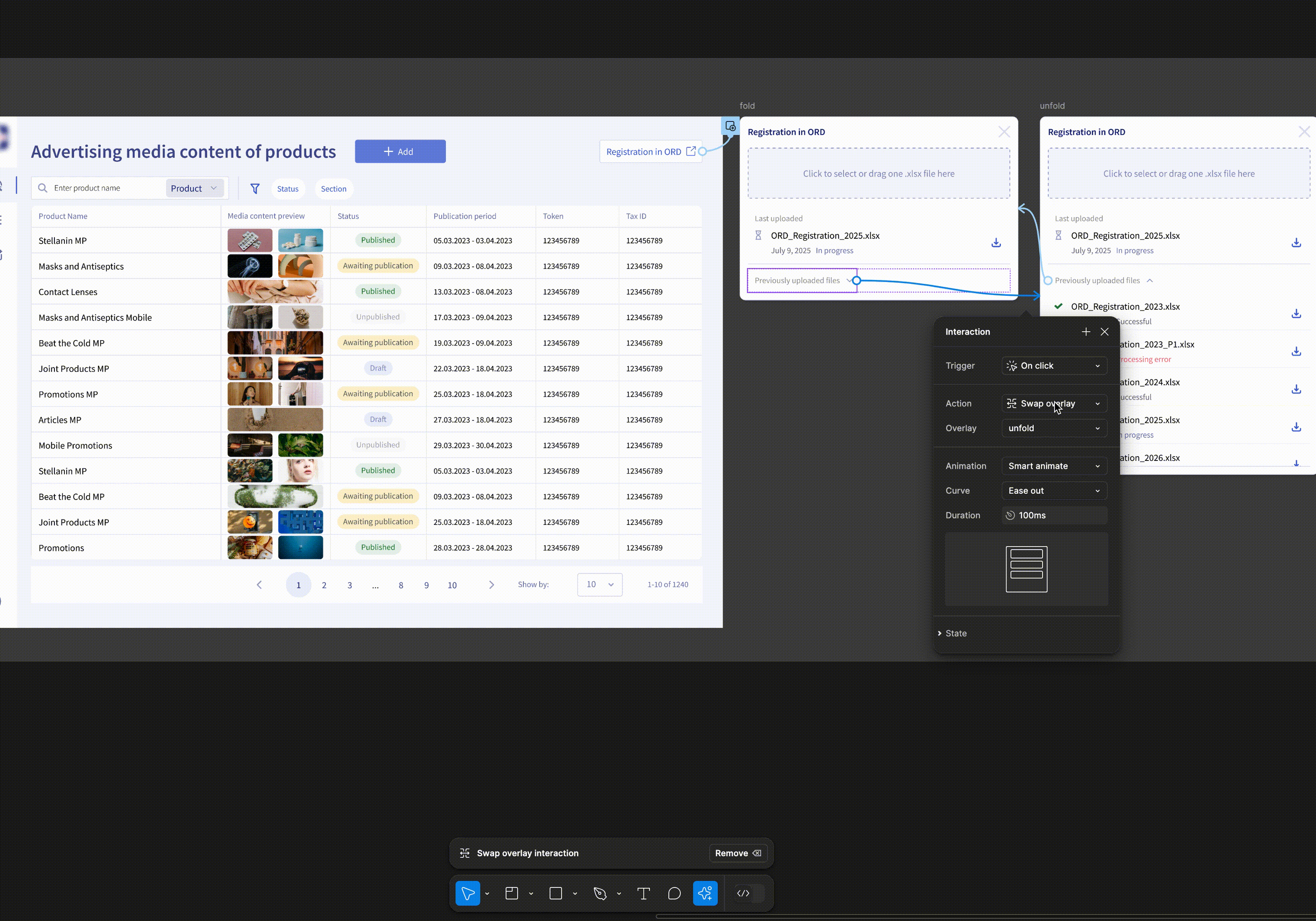Click the blue Add button
Screen dimensions: 1316x921
[x=399, y=152]
